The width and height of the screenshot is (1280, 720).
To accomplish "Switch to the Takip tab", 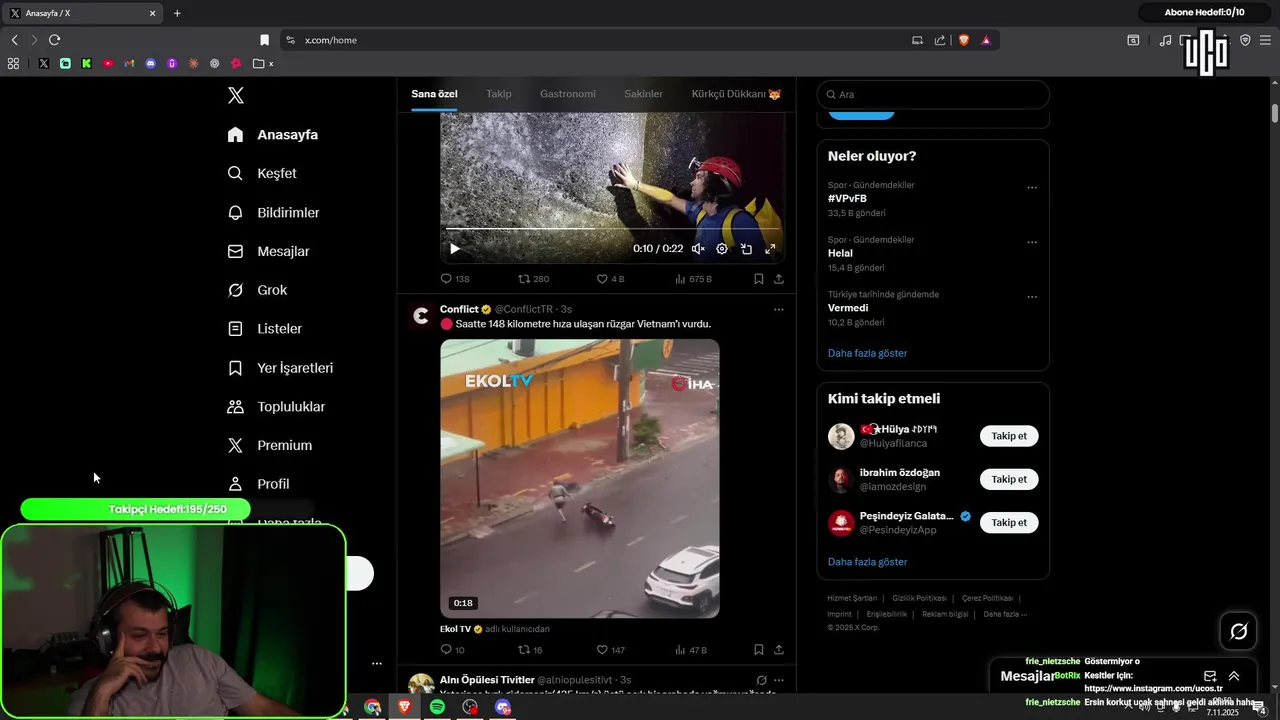I will point(499,94).
